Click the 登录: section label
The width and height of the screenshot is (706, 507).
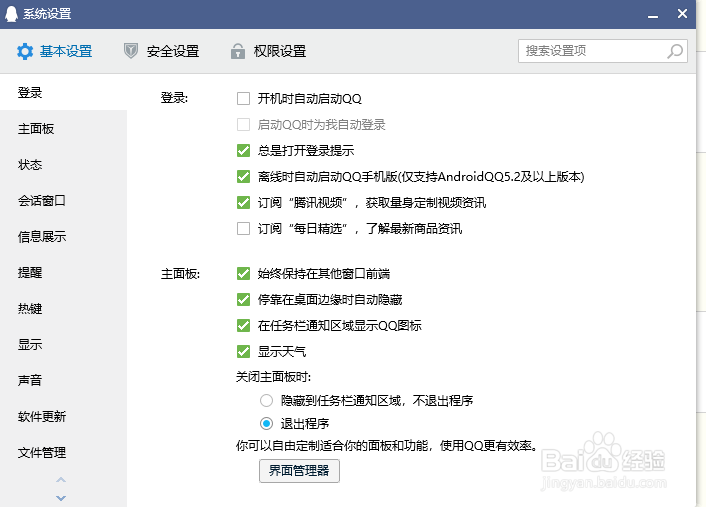click(174, 98)
